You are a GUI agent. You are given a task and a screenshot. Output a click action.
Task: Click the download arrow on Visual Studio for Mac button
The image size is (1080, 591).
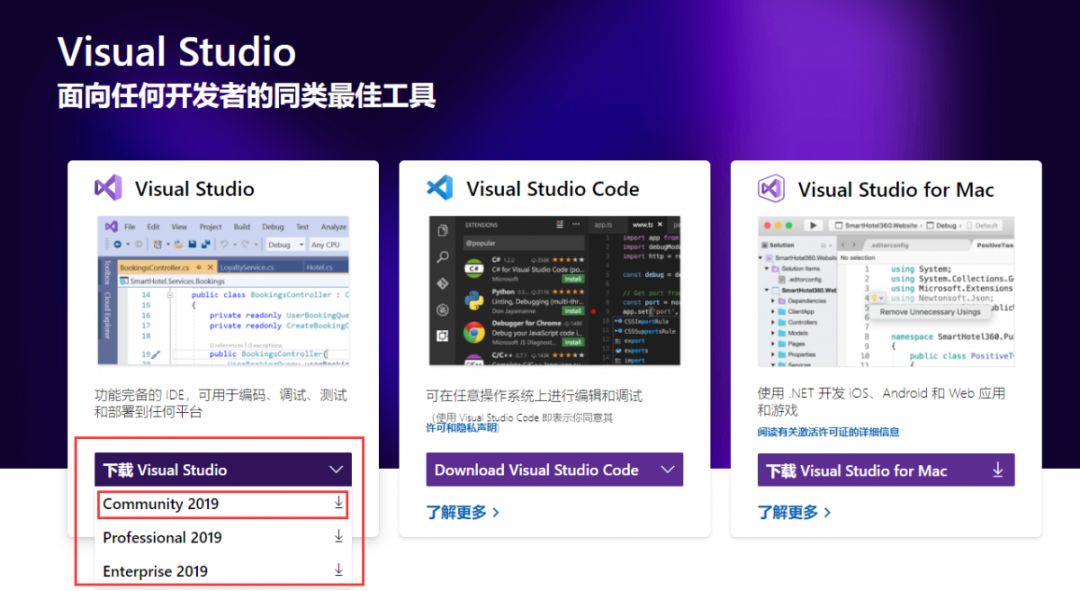[997, 470]
